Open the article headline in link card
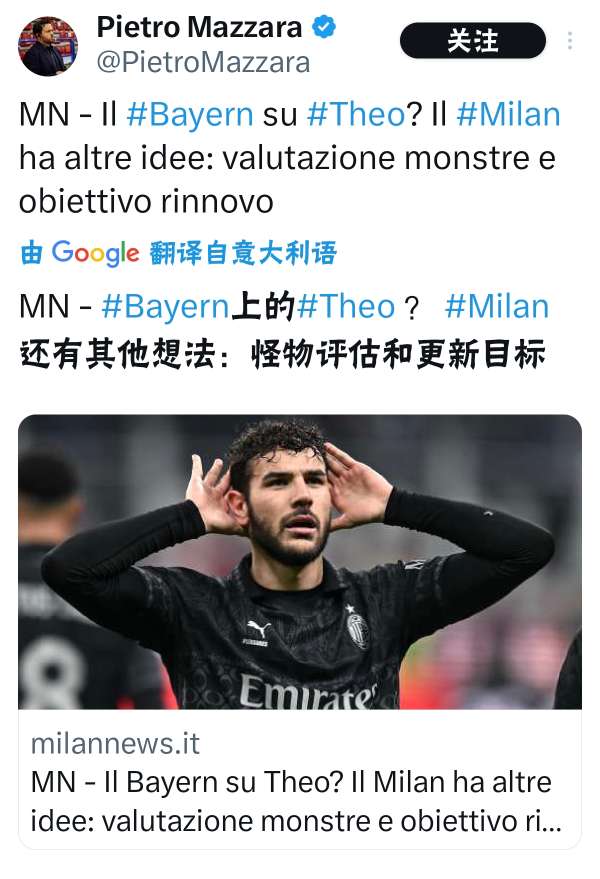Image resolution: width=600 pixels, height=879 pixels. click(x=296, y=802)
